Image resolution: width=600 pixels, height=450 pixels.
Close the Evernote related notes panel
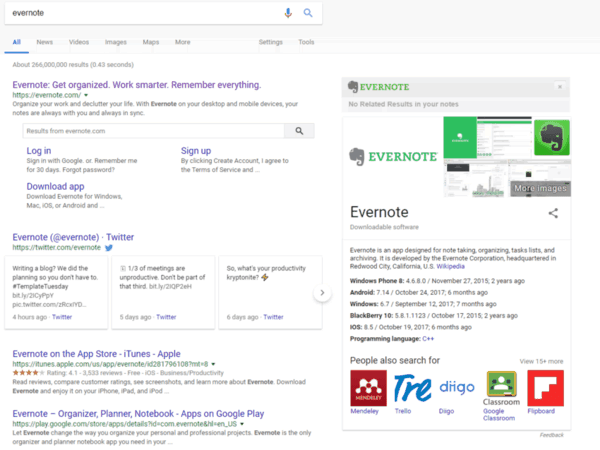tap(559, 88)
